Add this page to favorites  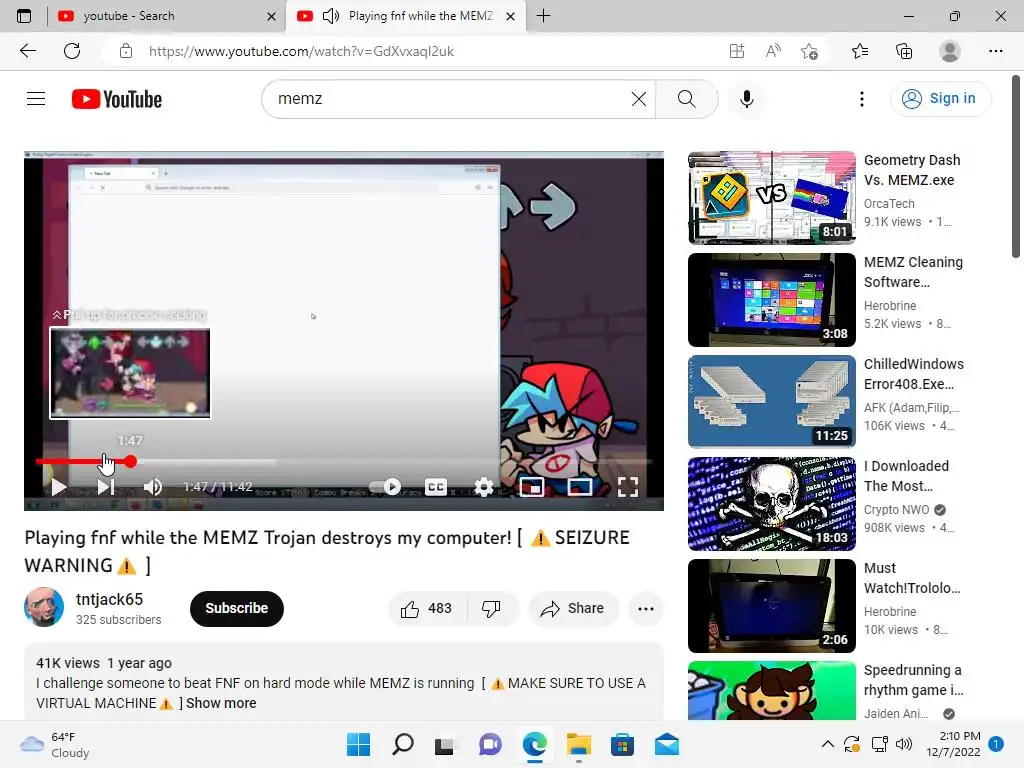pos(809,51)
